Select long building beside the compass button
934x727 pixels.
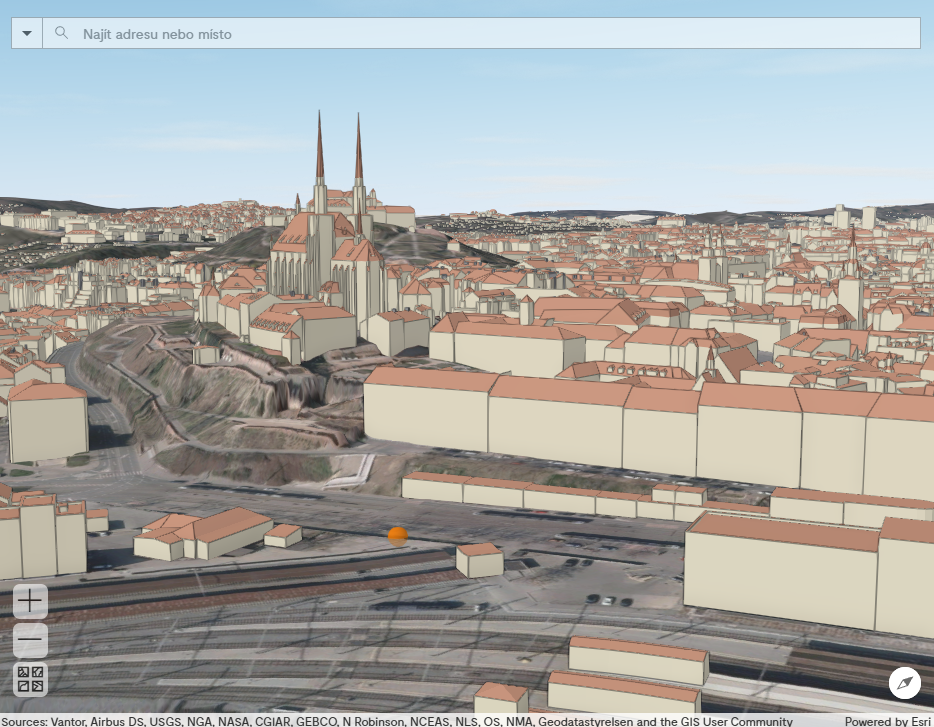click(638, 660)
